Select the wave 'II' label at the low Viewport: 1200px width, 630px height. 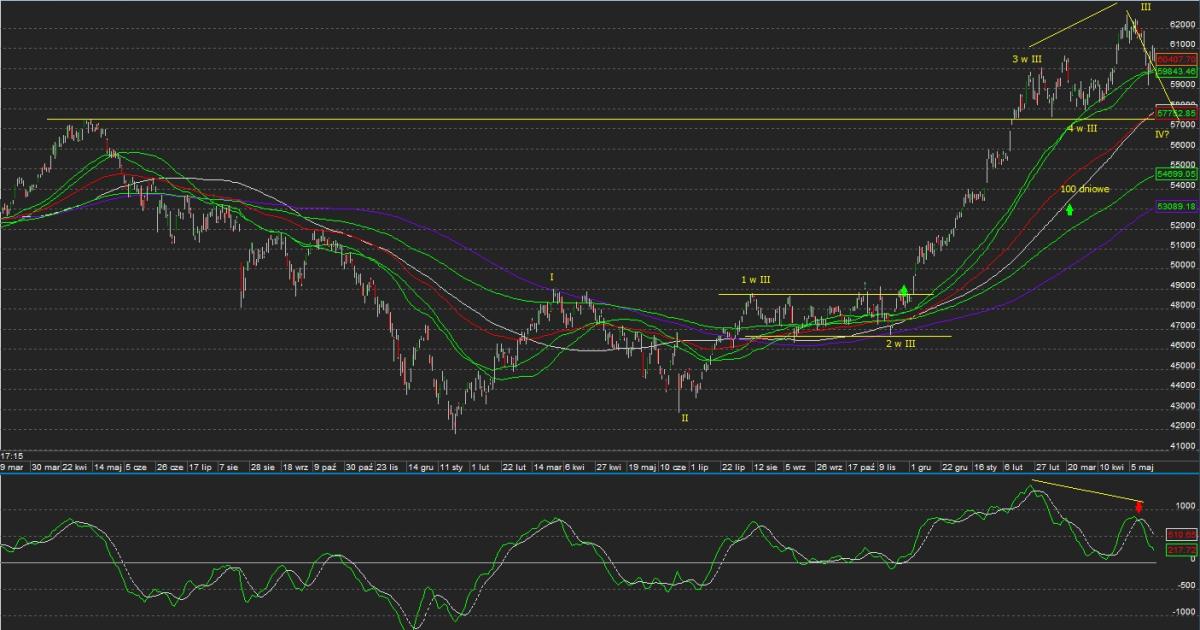tap(684, 417)
